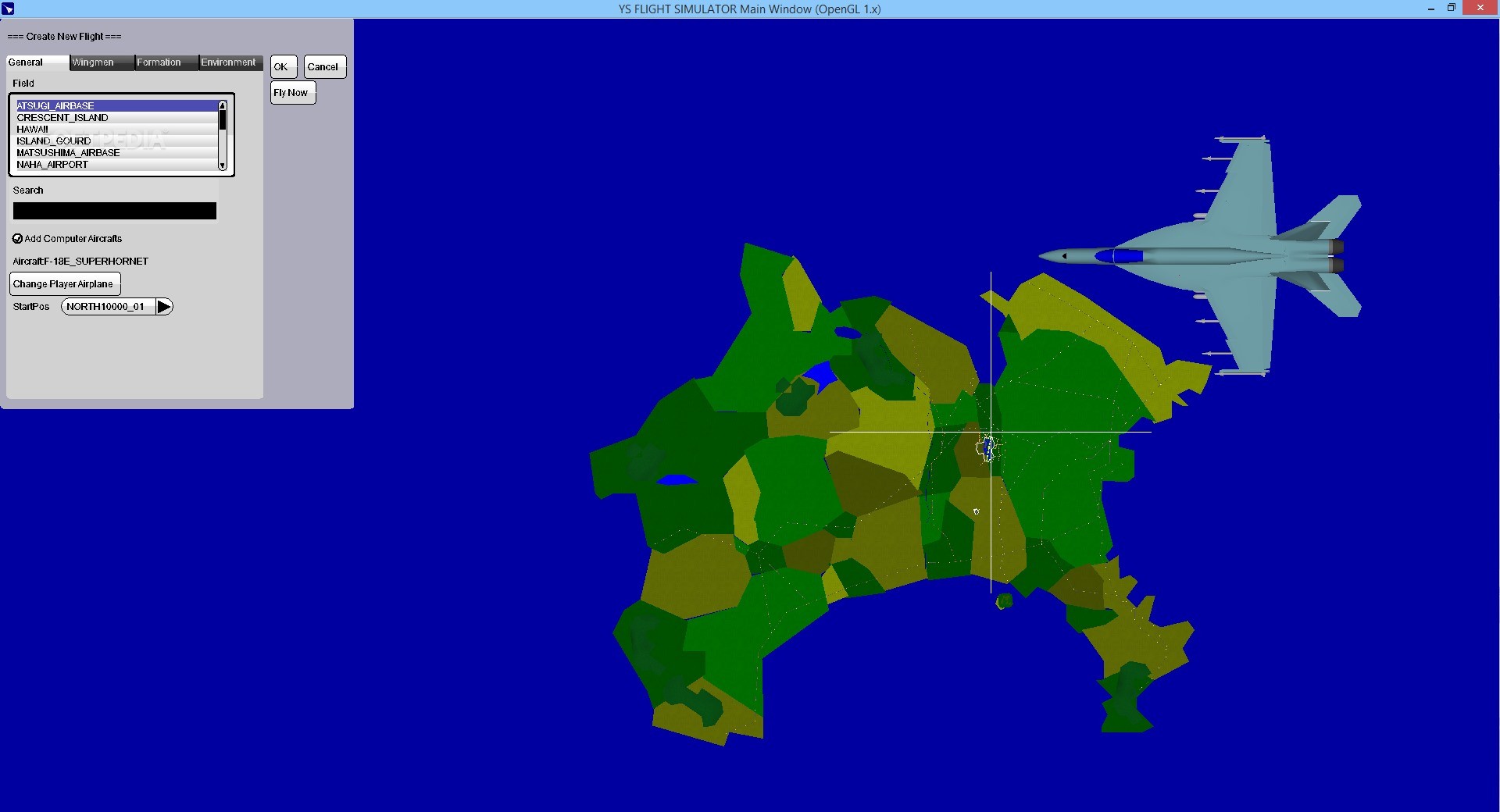Click the field list scrollbar thumb

coord(223,119)
